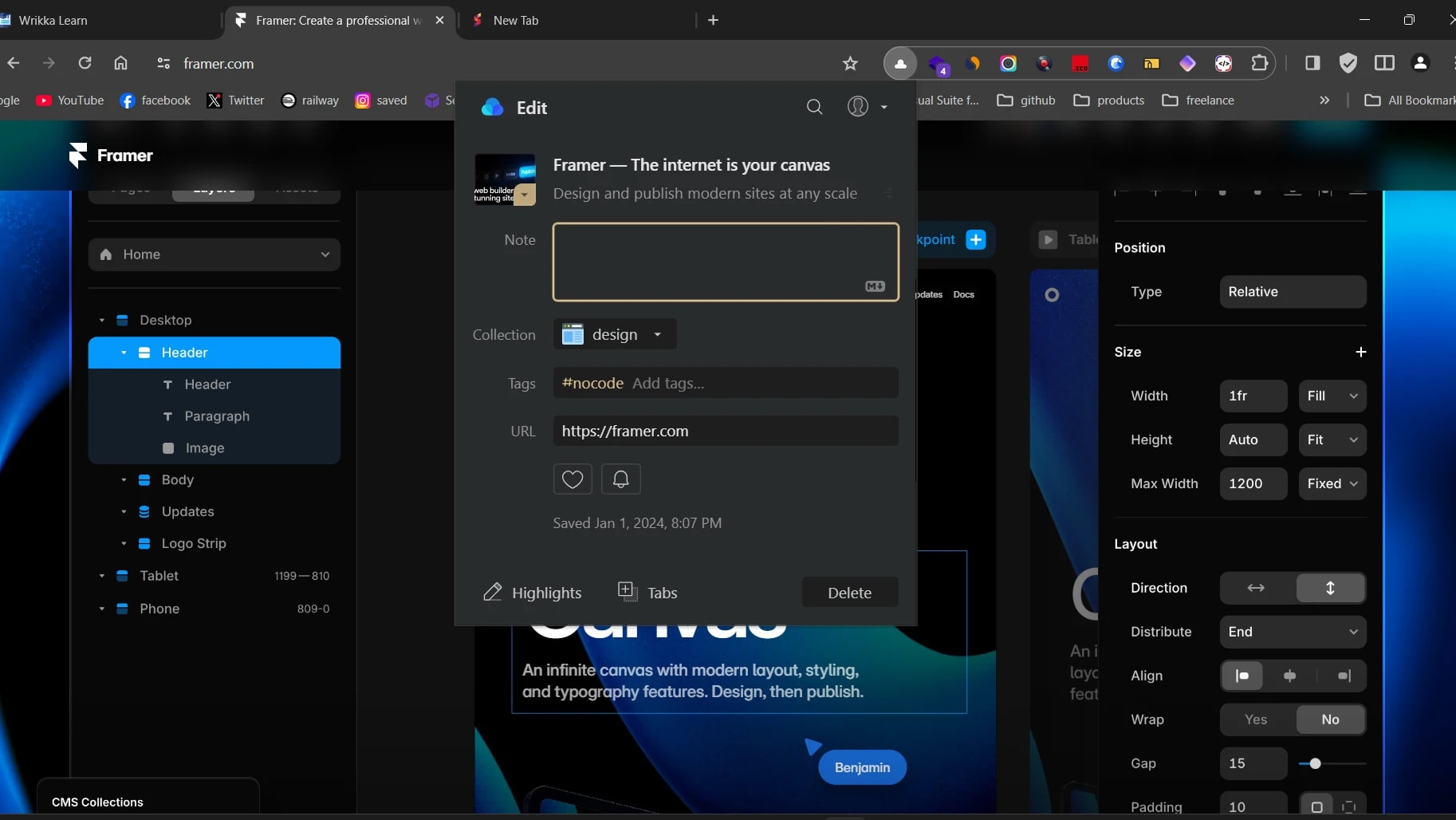Image resolution: width=1456 pixels, height=820 pixels.
Task: Open the freelance bookmarks folder
Action: click(x=1198, y=101)
